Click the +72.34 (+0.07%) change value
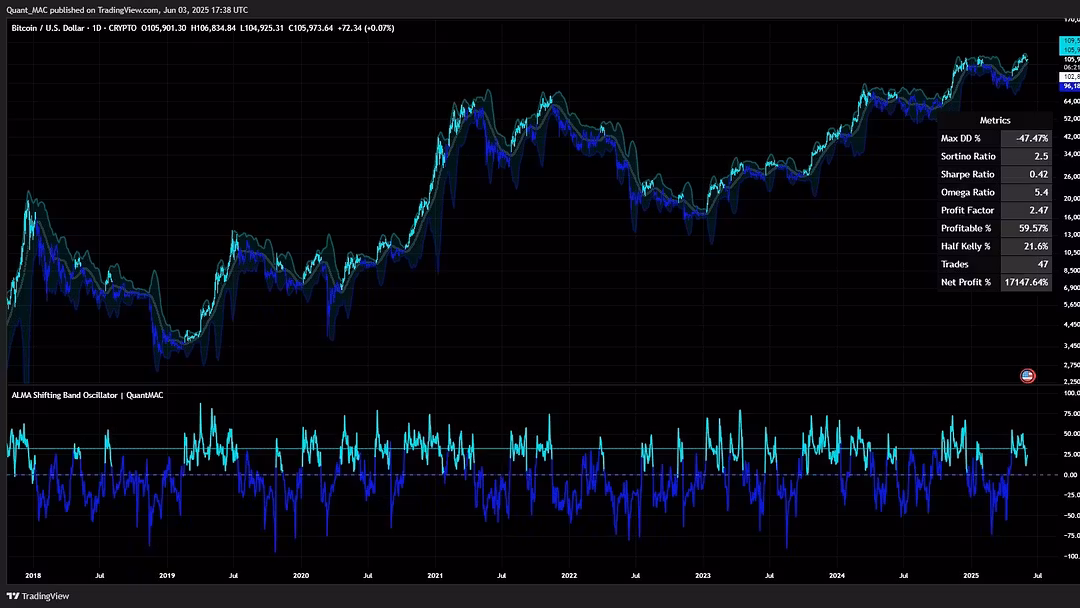1080x608 pixels. [366, 28]
